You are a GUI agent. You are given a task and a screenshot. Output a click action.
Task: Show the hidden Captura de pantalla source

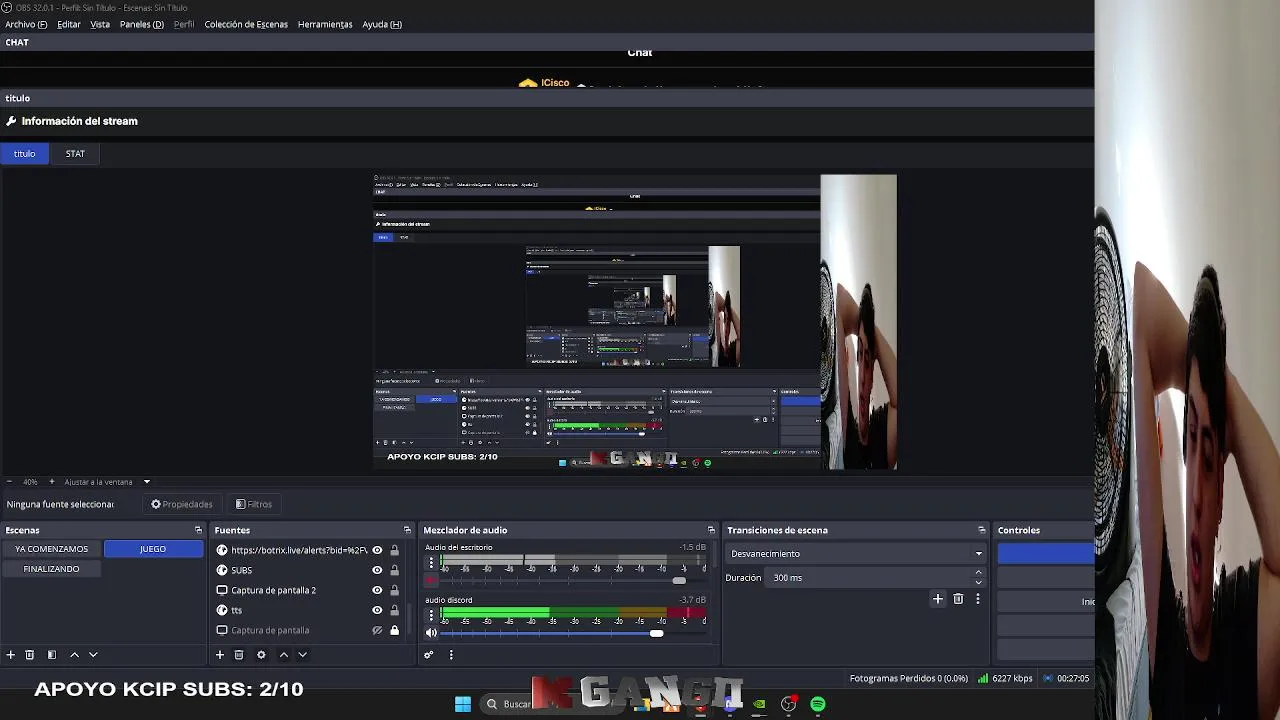pos(377,630)
